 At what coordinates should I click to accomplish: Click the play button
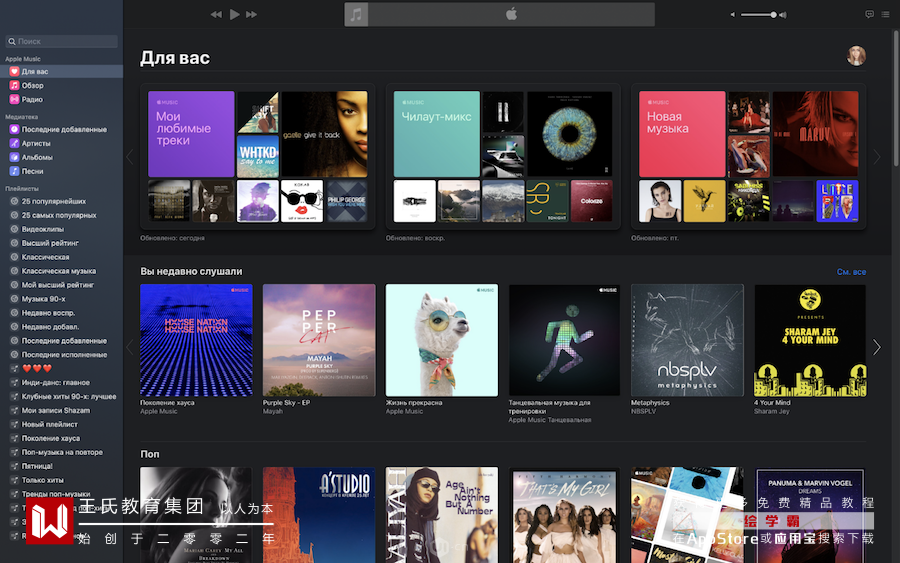234,14
